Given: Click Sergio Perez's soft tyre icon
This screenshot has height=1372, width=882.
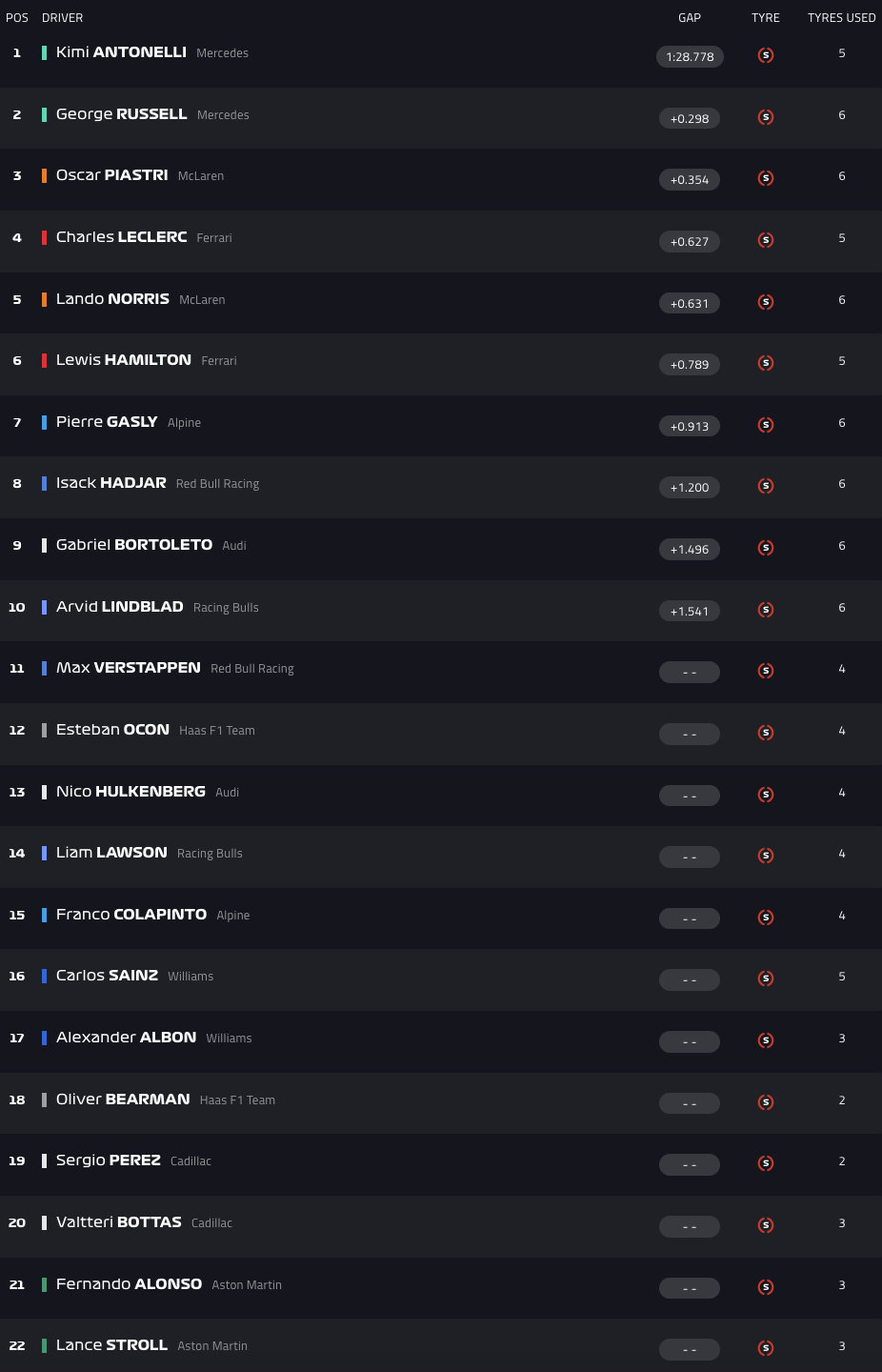Looking at the screenshot, I should click(766, 1163).
